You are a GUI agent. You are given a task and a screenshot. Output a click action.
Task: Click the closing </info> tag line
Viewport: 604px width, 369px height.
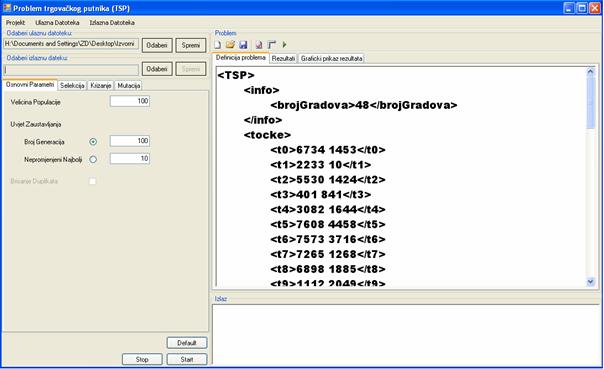click(263, 120)
